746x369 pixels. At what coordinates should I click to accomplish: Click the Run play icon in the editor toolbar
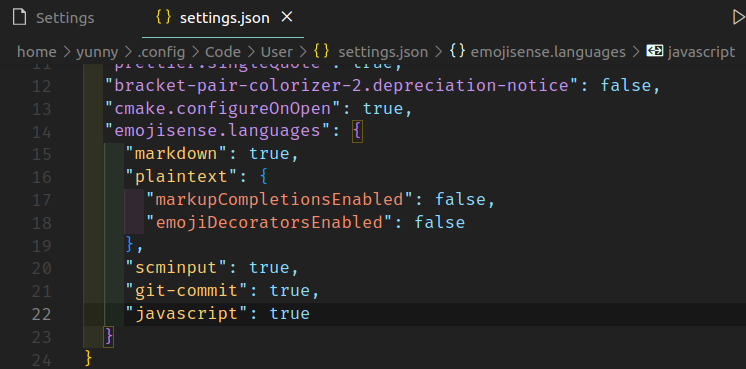click(739, 18)
